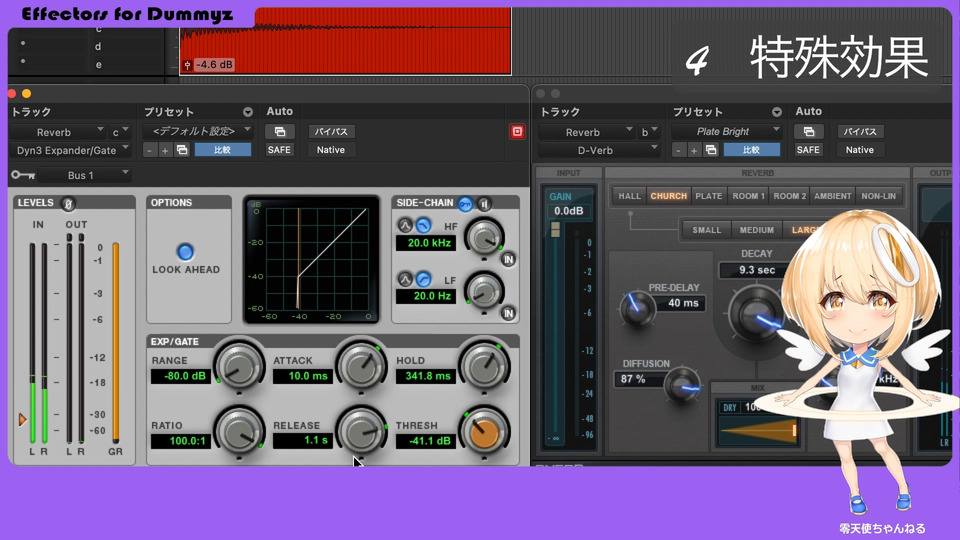Select HALL reverb algorithm
The width and height of the screenshot is (960, 540).
(629, 196)
